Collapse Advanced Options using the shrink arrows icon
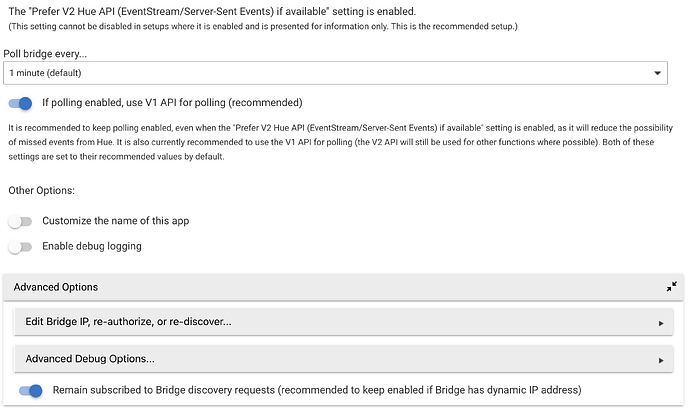Viewport: 690px width, 412px height. point(671,287)
